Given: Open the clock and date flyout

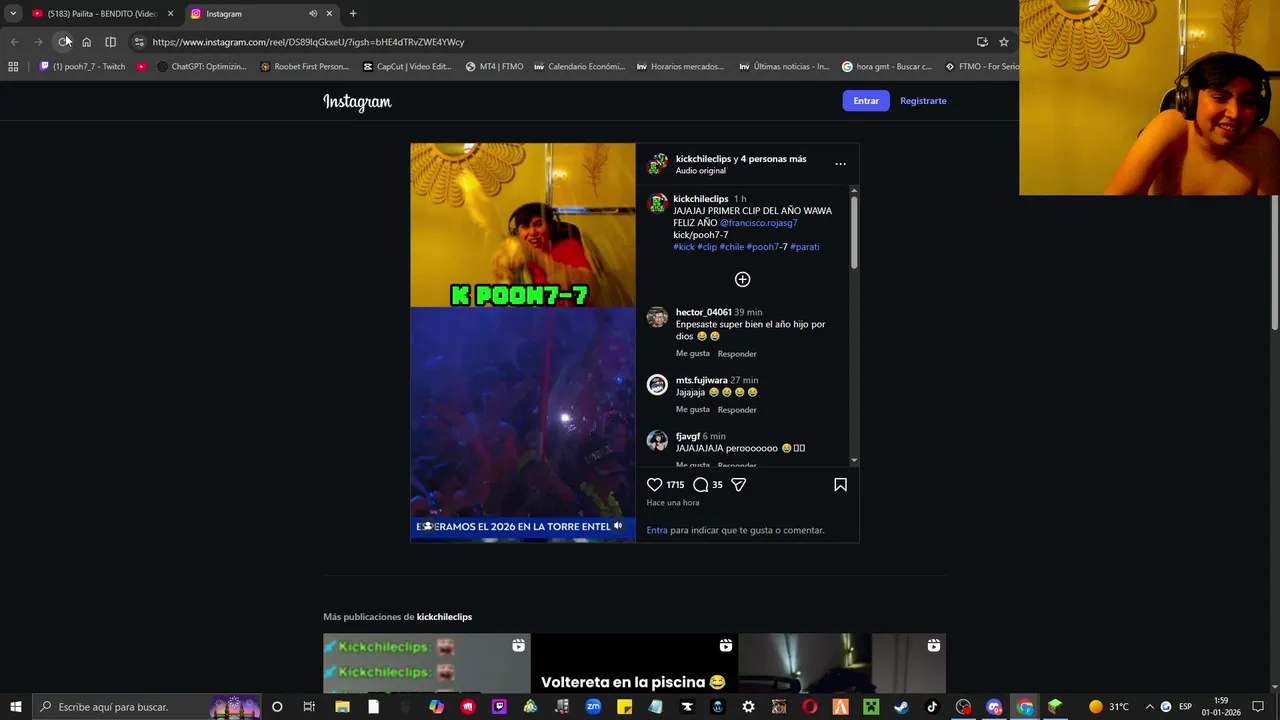Looking at the screenshot, I should [x=1221, y=707].
